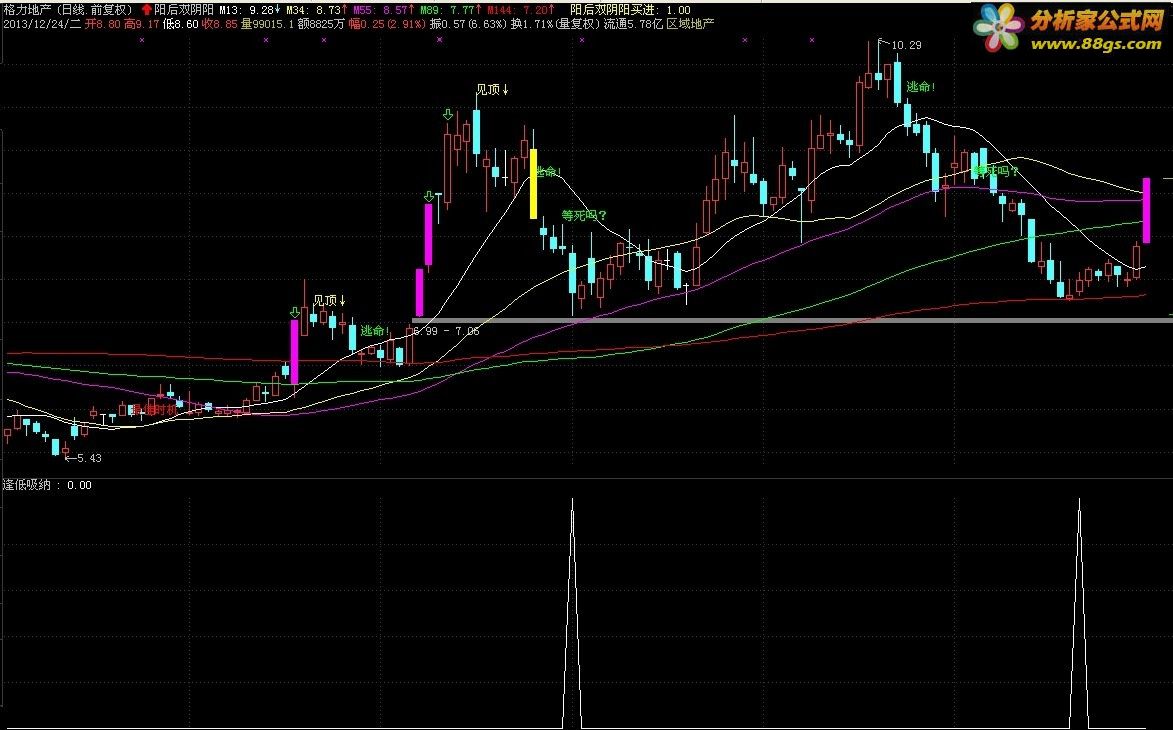1173x730 pixels.
Task: Click the first 逢低吸纳 signal spike
Action: point(572,613)
